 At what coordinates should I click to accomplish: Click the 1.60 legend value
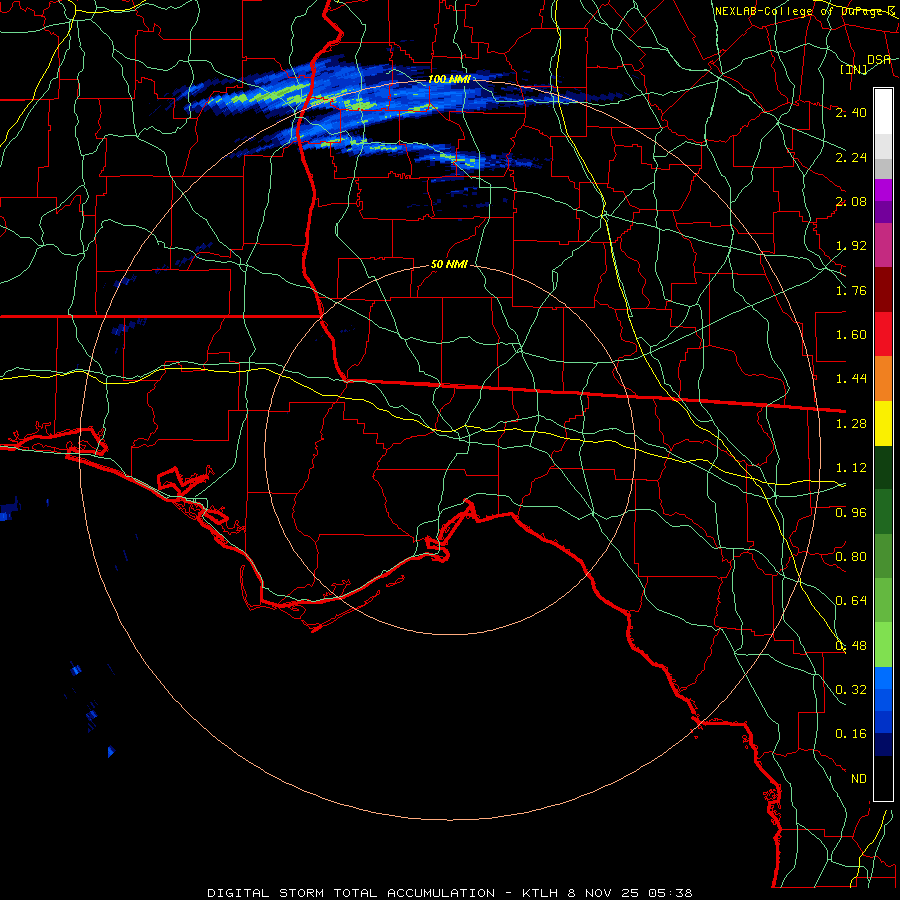[851, 335]
